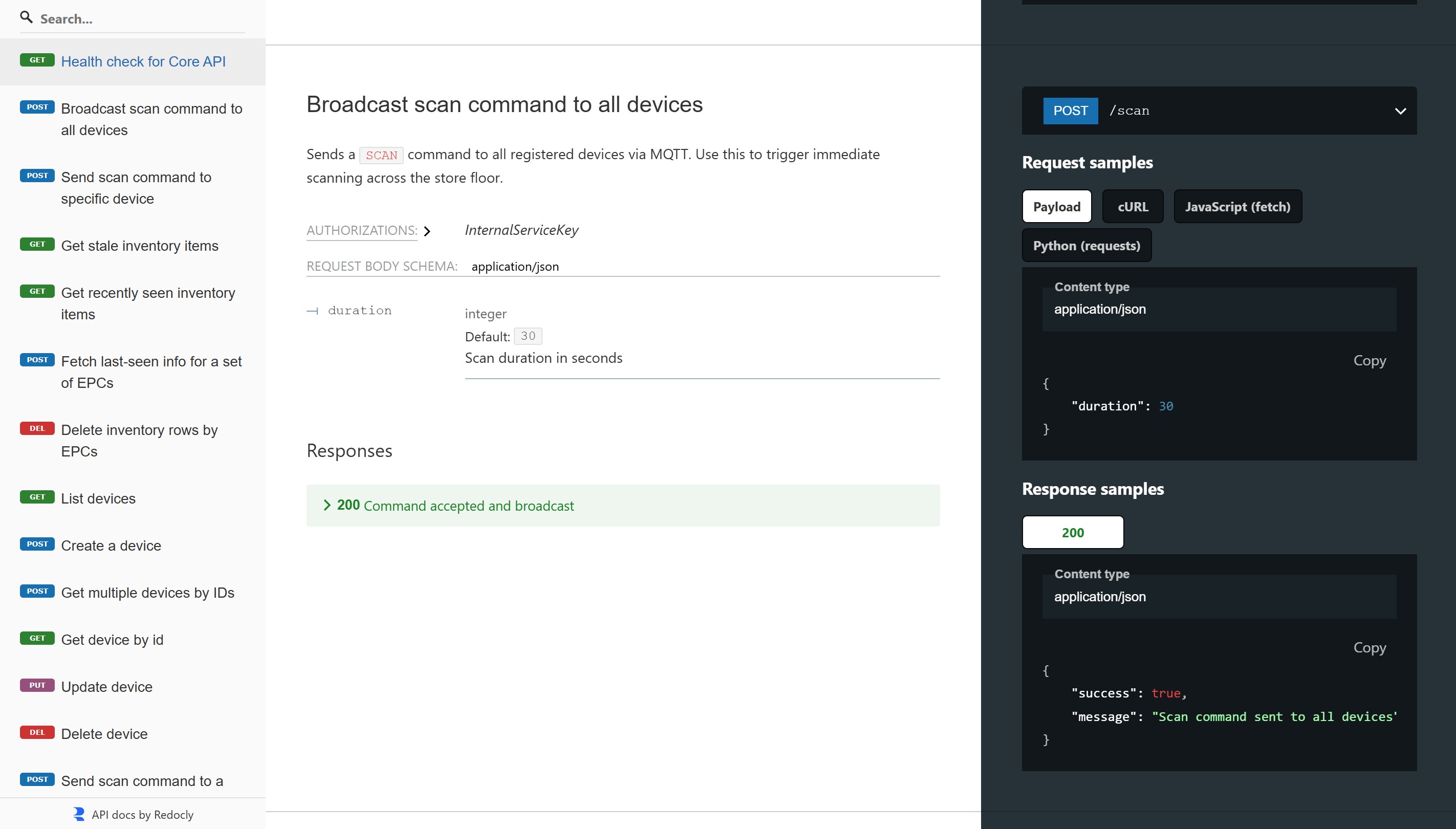Open the Redocly logo icon

click(79, 814)
